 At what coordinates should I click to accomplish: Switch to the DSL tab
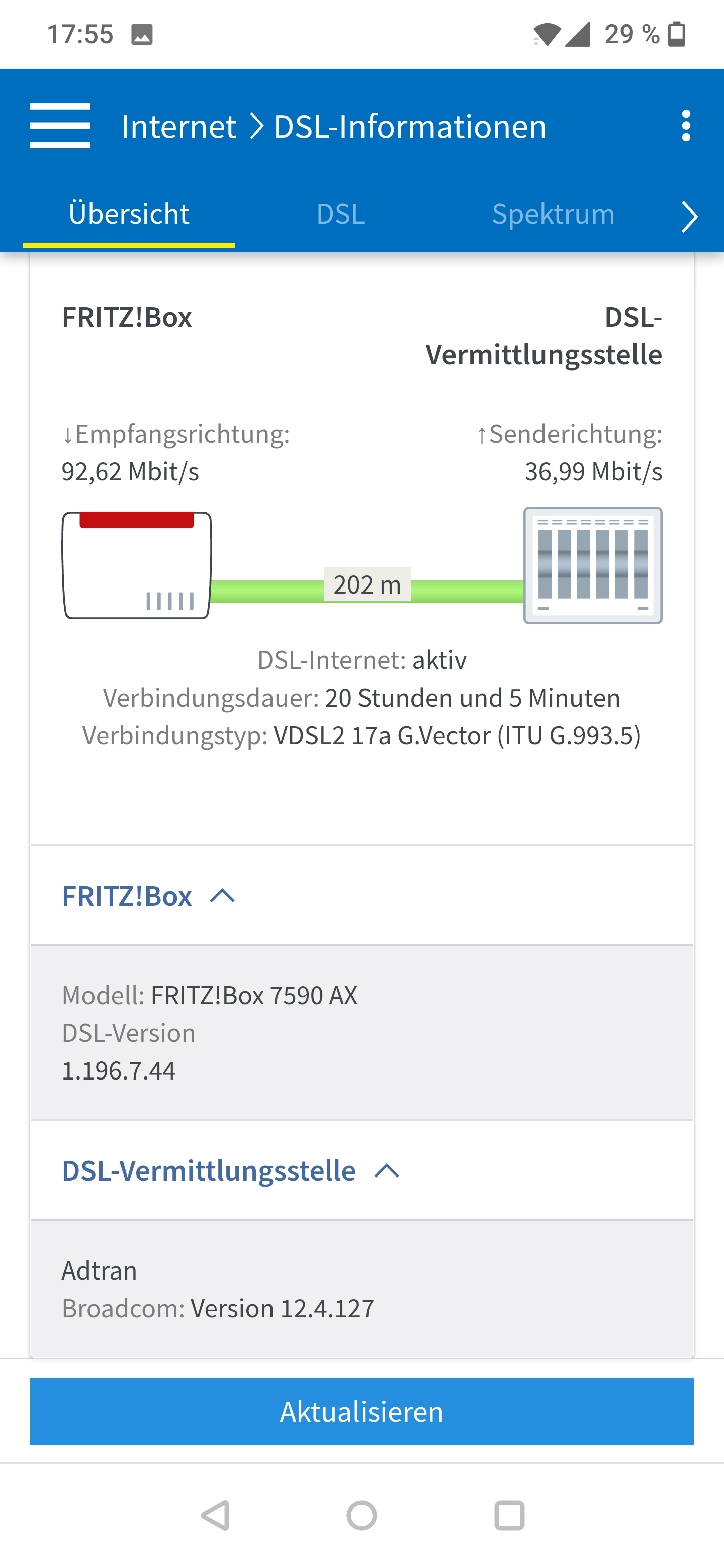tap(340, 214)
